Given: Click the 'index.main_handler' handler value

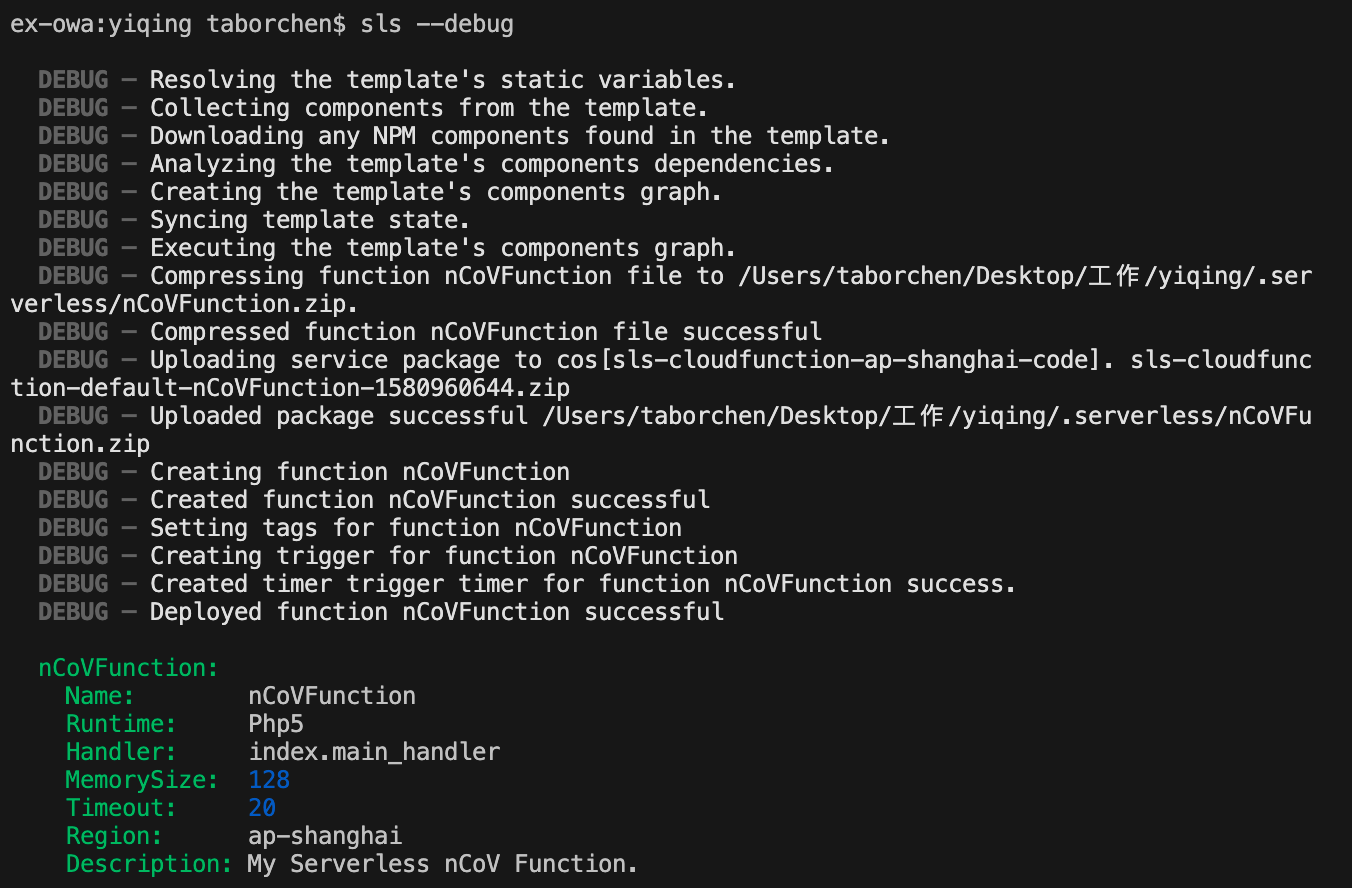Looking at the screenshot, I should [x=374, y=752].
